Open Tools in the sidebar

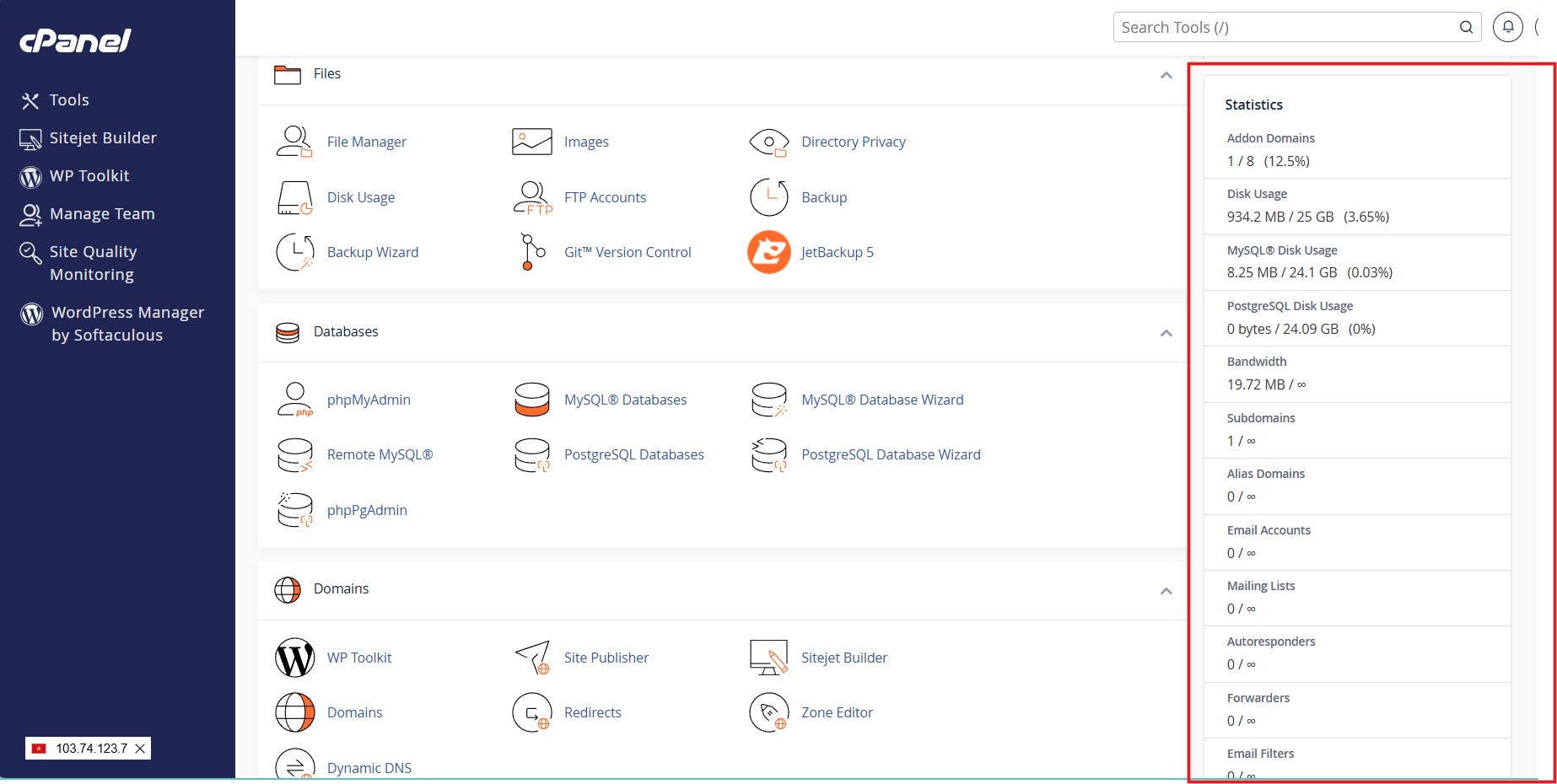point(69,100)
